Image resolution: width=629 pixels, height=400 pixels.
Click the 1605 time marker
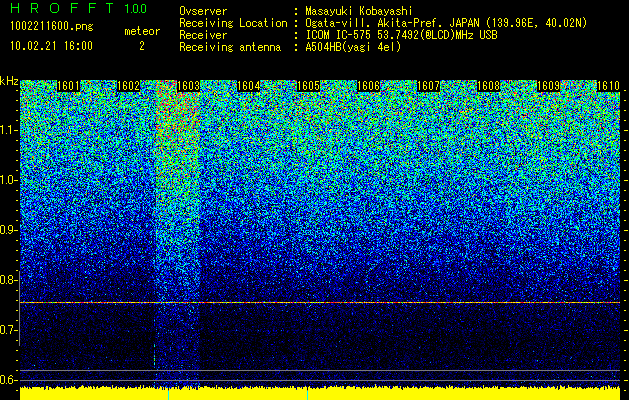click(308, 86)
